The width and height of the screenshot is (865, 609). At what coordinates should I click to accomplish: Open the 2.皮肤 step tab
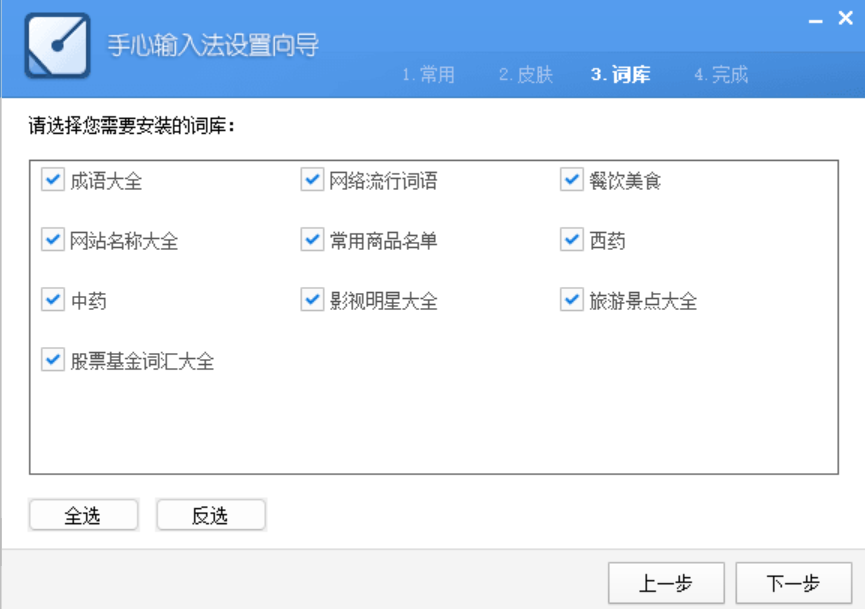click(x=527, y=74)
